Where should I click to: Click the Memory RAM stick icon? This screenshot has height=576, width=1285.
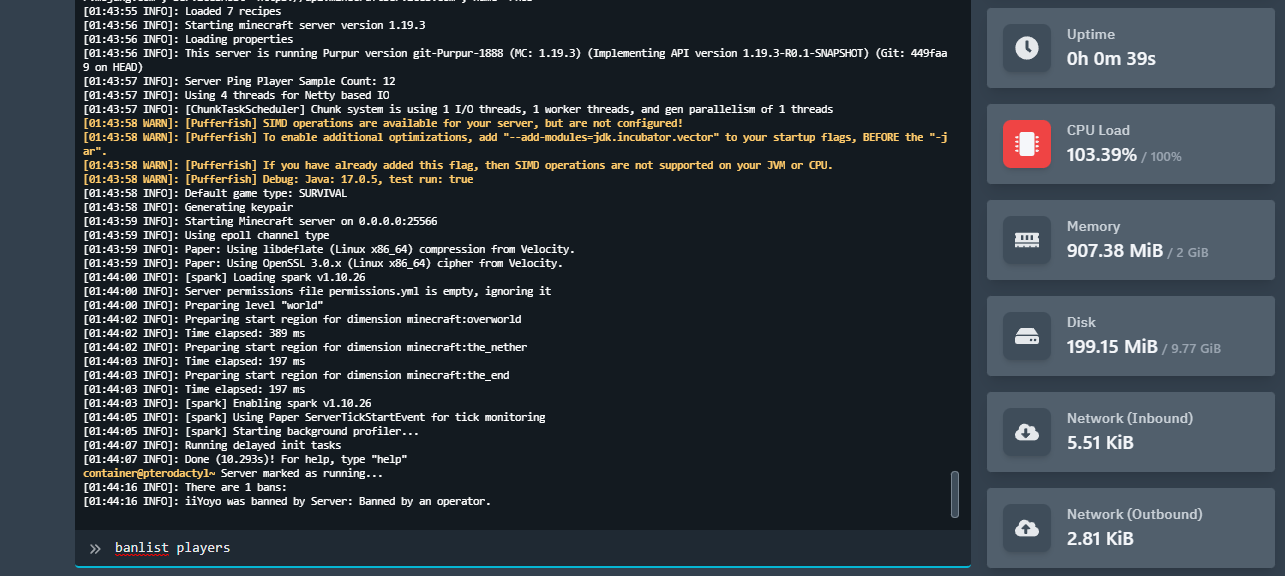[1027, 240]
